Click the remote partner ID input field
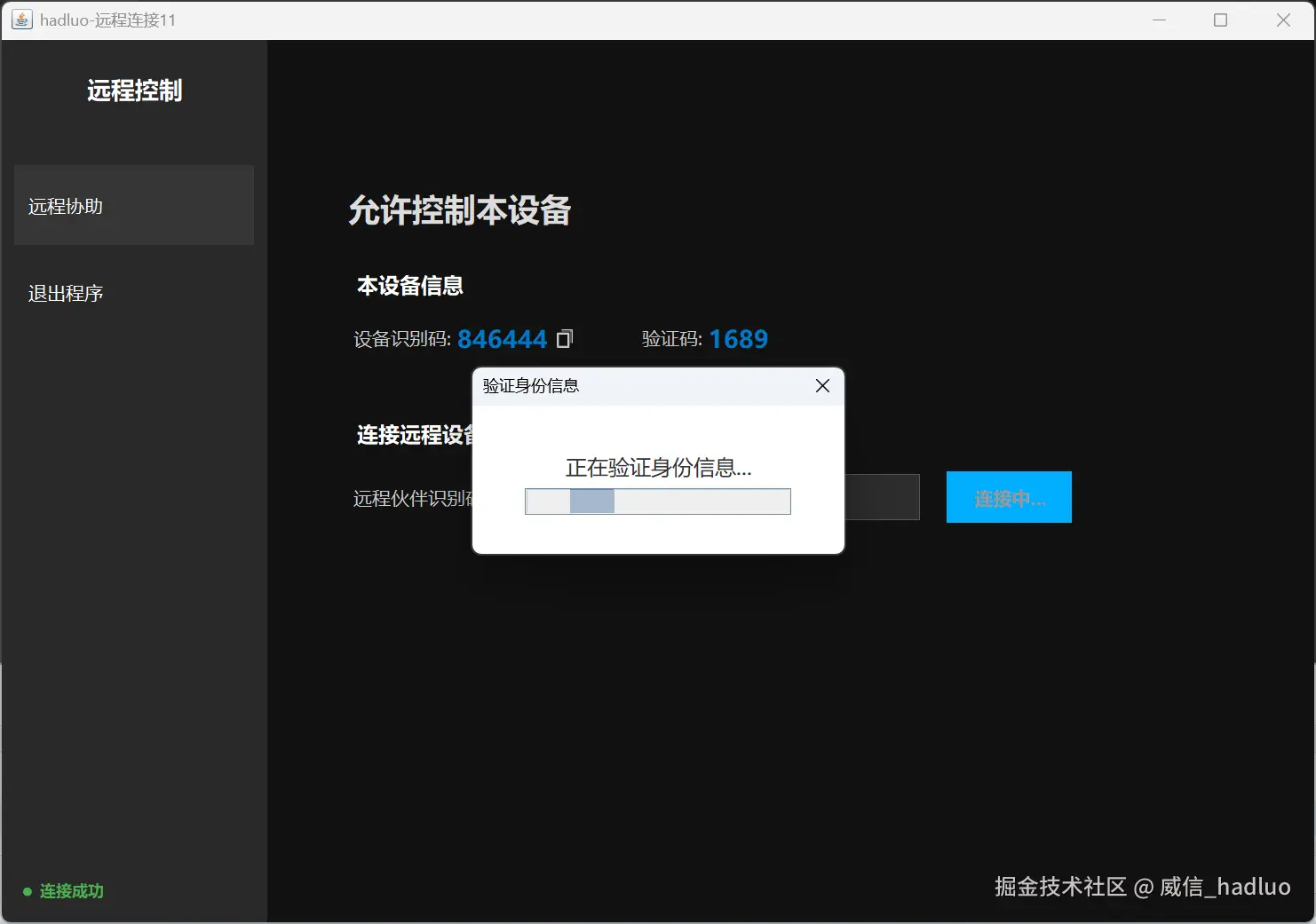The height and width of the screenshot is (924, 1316). point(882,497)
